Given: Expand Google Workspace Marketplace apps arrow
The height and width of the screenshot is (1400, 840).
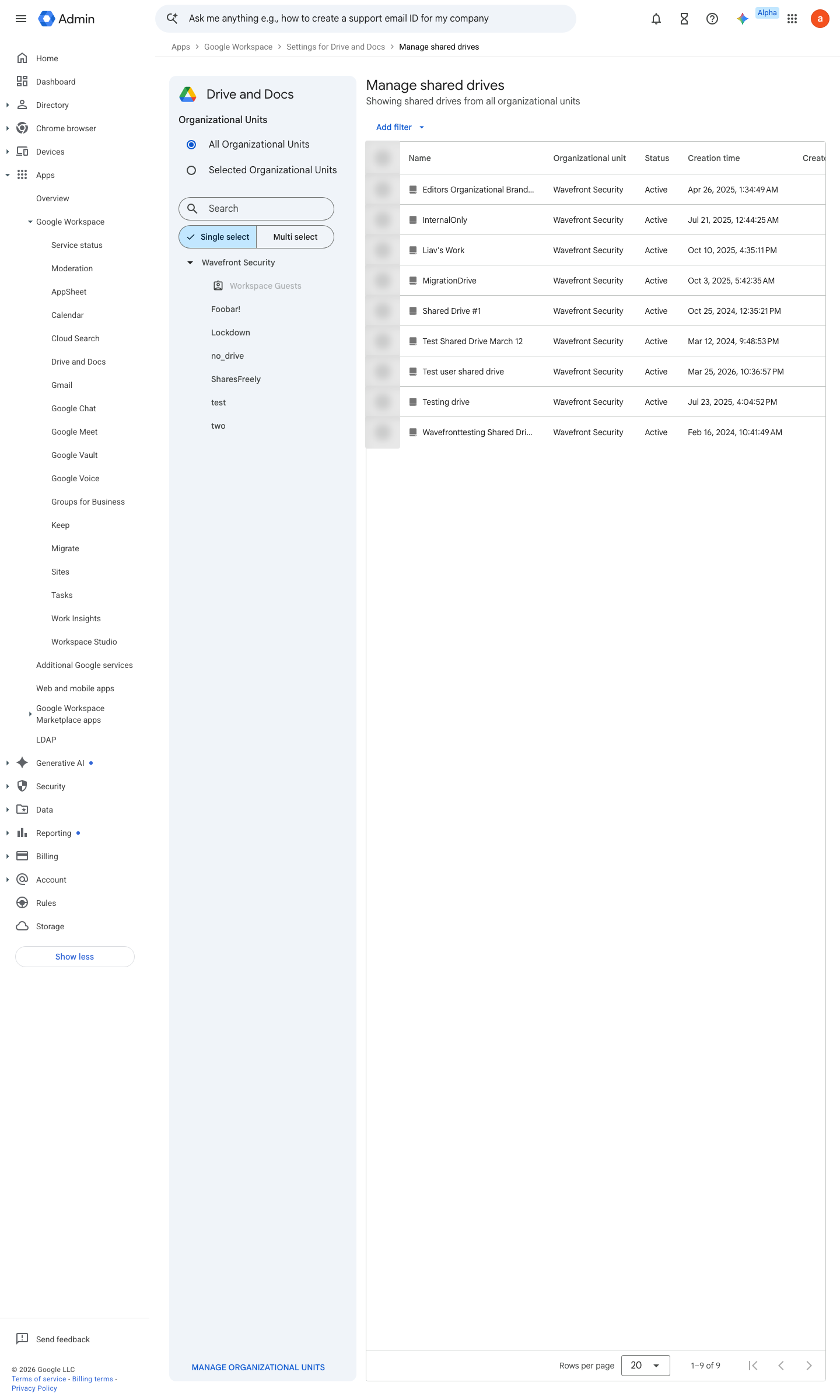Looking at the screenshot, I should click(30, 714).
